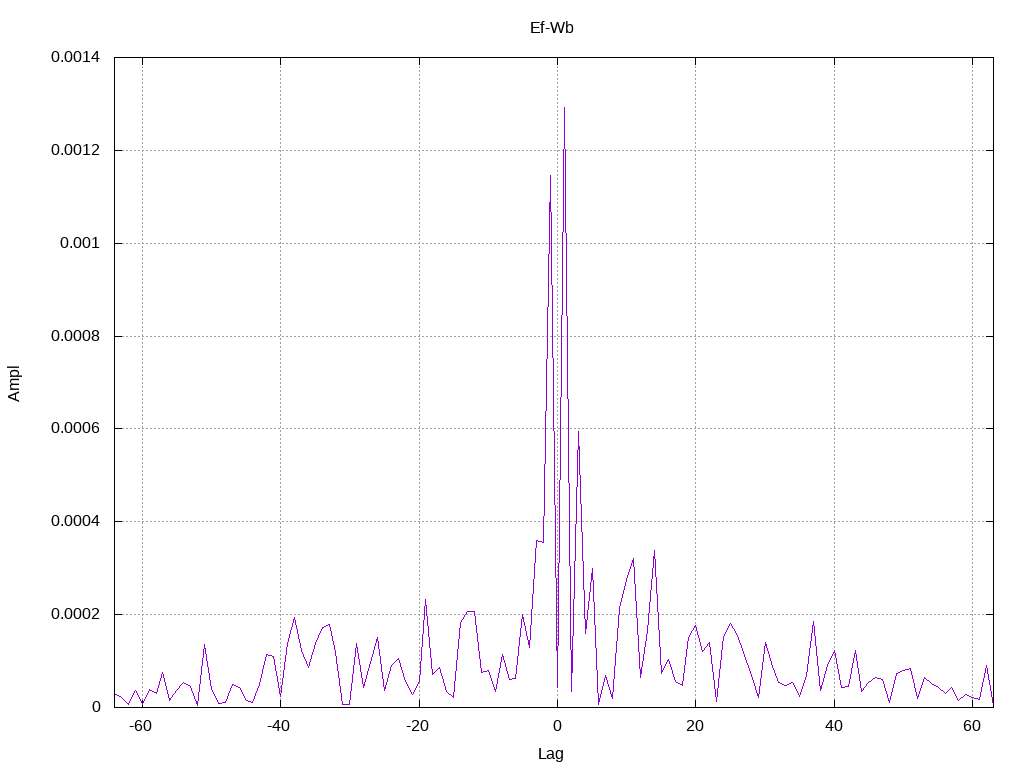Viewport: 1024px width, 768px height.
Task: Click the y-axis tick label 0.0006
Action: (x=75, y=428)
